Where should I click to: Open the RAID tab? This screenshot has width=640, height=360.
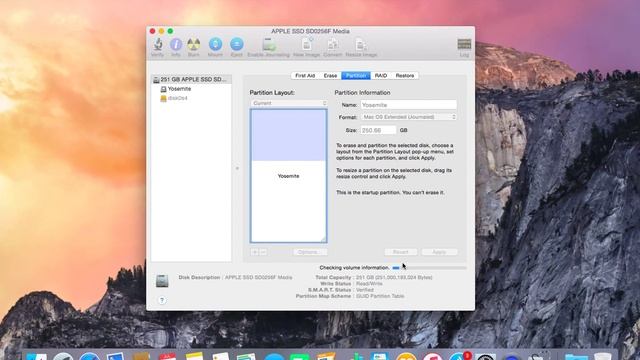tap(381, 76)
